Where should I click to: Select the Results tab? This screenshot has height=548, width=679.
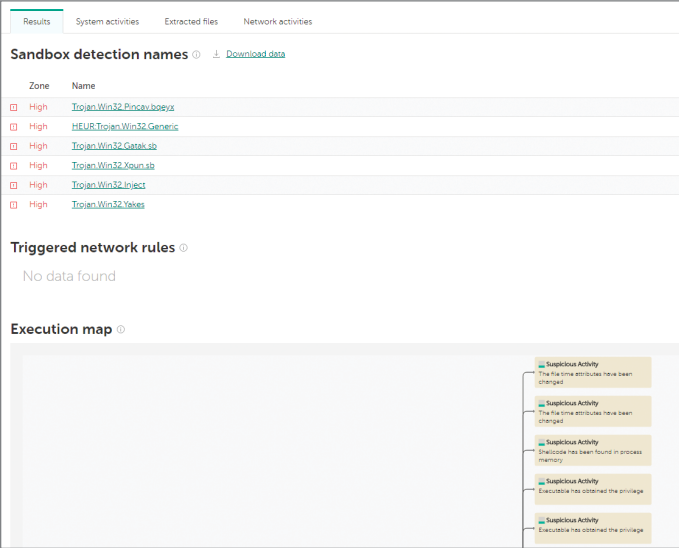pyautogui.click(x=36, y=21)
